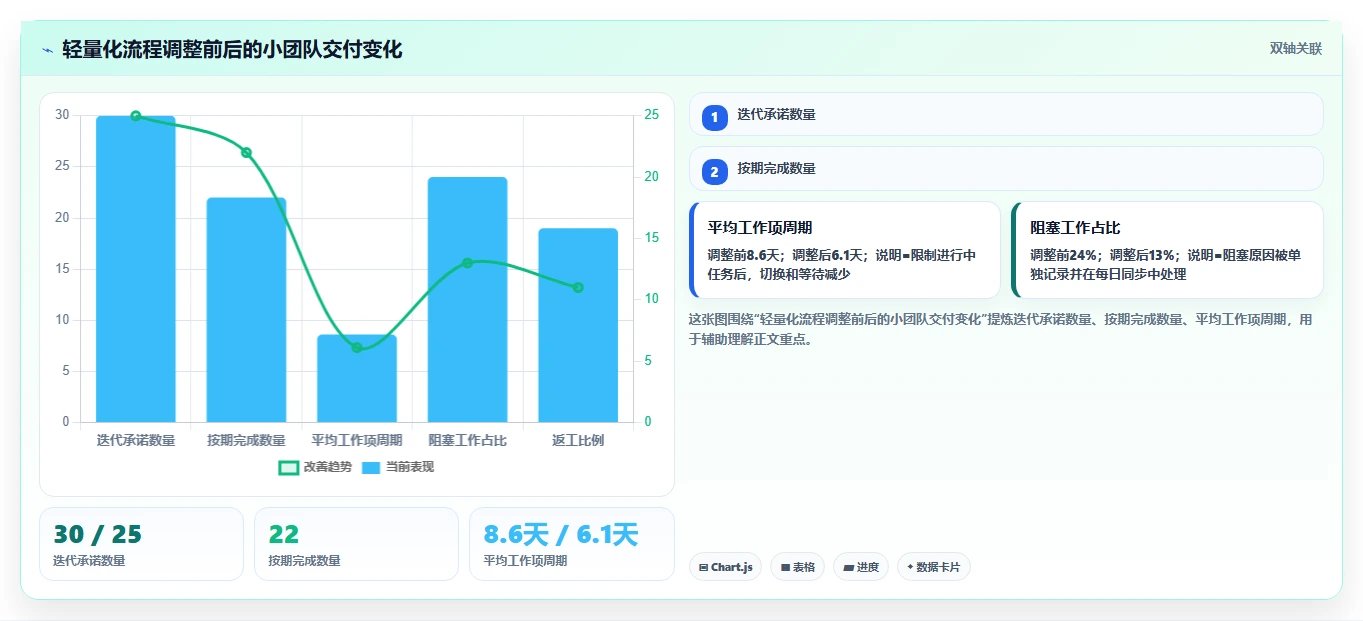This screenshot has height=621, width=1363.
Task: Click the 平均工作项周期 bar in chart
Action: pyautogui.click(x=357, y=378)
